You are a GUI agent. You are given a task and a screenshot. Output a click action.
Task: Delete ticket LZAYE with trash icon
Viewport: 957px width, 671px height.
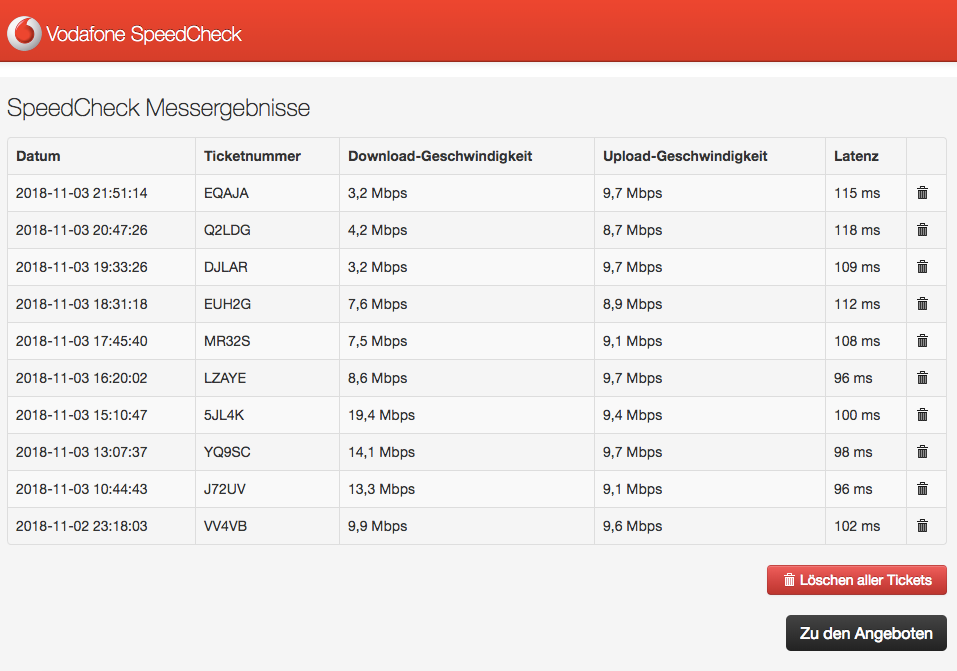tap(922, 378)
